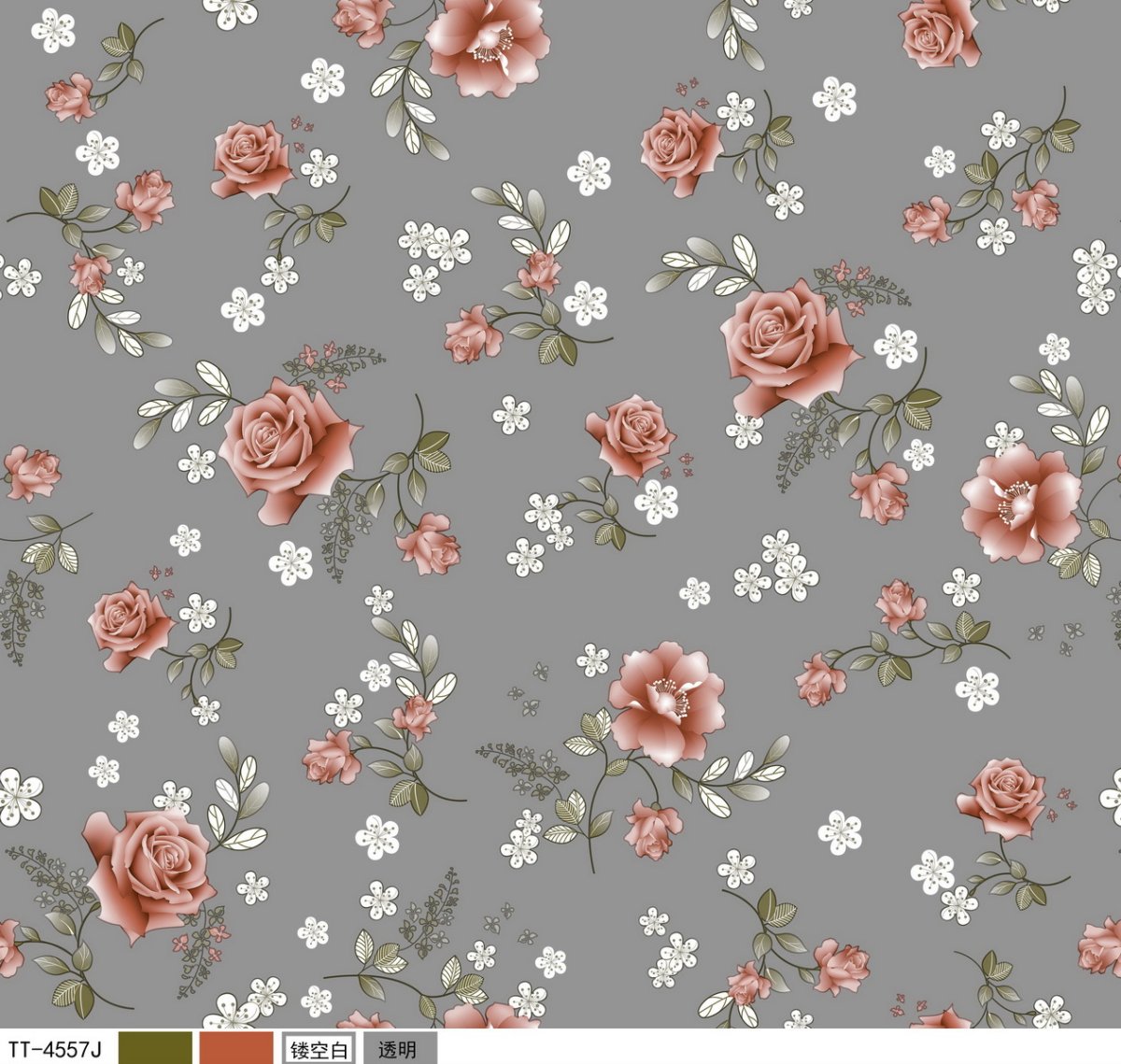Click the open blossom with white stamens at right edge
The width and height of the screenshot is (1121, 1064).
1020,502
